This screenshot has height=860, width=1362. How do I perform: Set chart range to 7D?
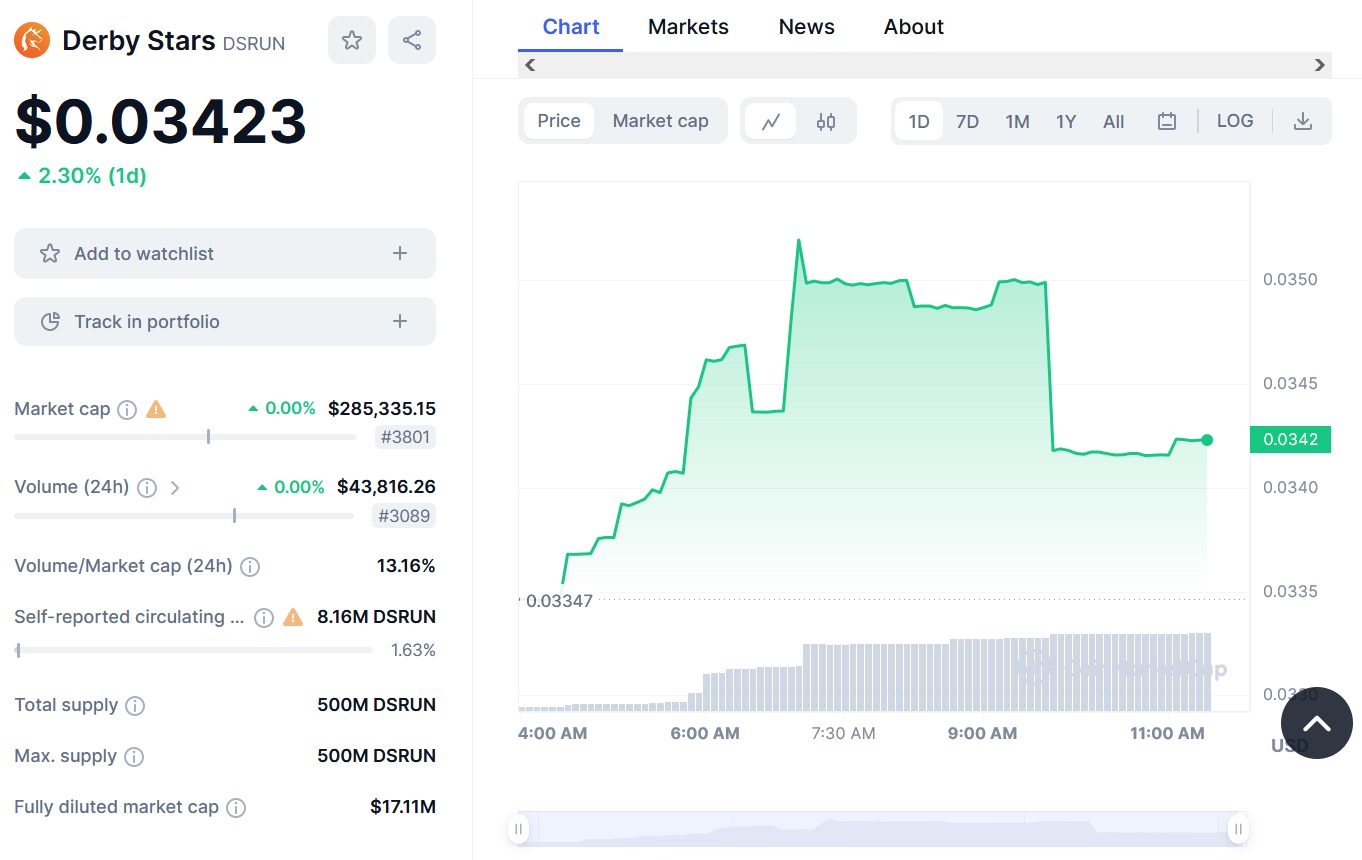968,122
